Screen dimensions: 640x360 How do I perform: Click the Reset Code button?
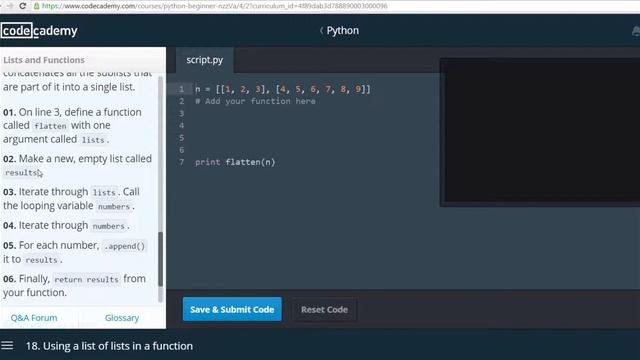pyautogui.click(x=324, y=310)
